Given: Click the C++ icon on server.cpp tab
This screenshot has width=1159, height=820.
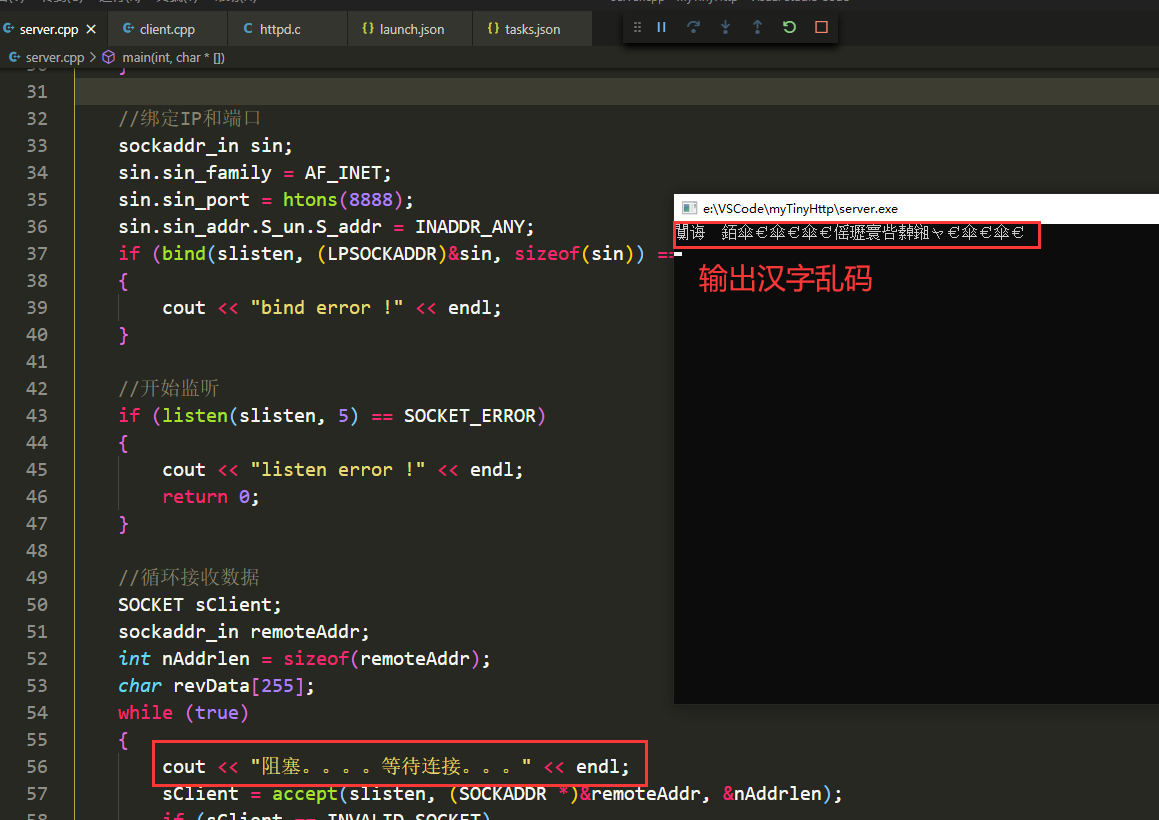Looking at the screenshot, I should (10, 29).
